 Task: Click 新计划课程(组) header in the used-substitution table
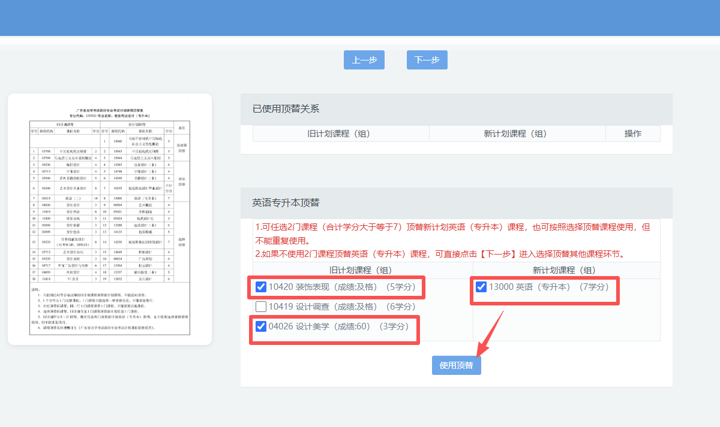click(515, 133)
